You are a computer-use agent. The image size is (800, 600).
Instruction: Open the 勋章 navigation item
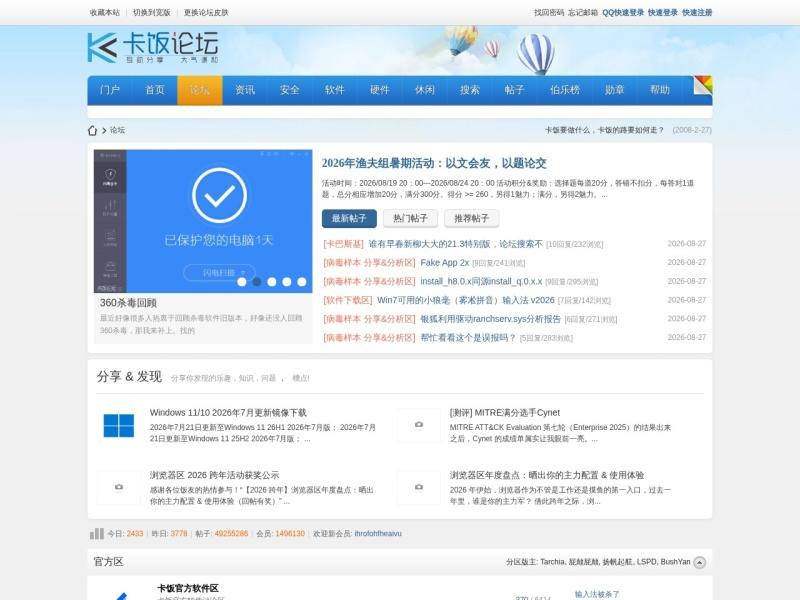click(614, 90)
